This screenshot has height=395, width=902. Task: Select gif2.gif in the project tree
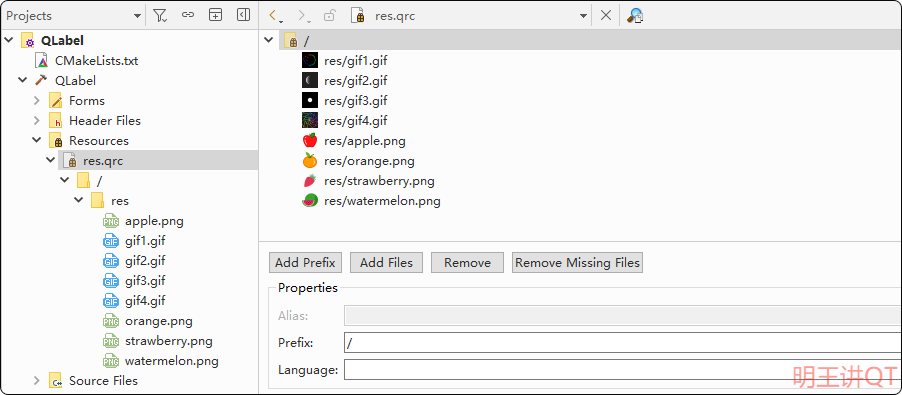coord(145,261)
